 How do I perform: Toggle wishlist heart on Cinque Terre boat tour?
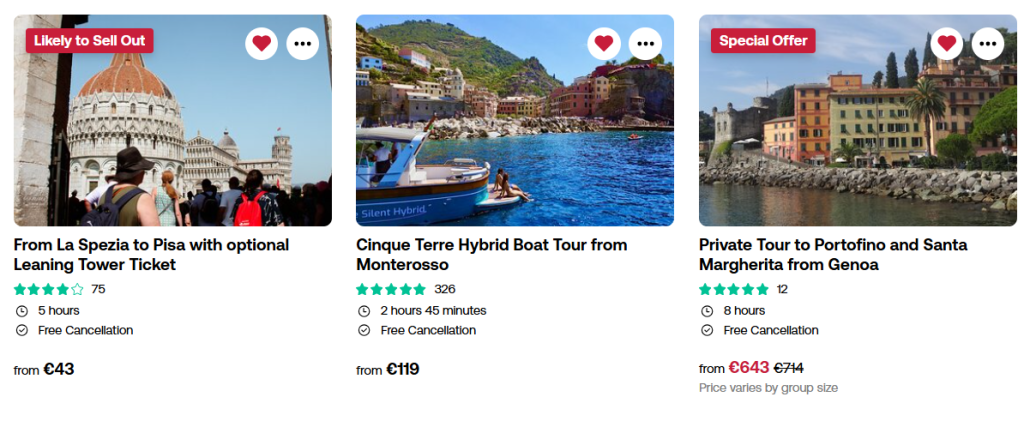(x=603, y=43)
